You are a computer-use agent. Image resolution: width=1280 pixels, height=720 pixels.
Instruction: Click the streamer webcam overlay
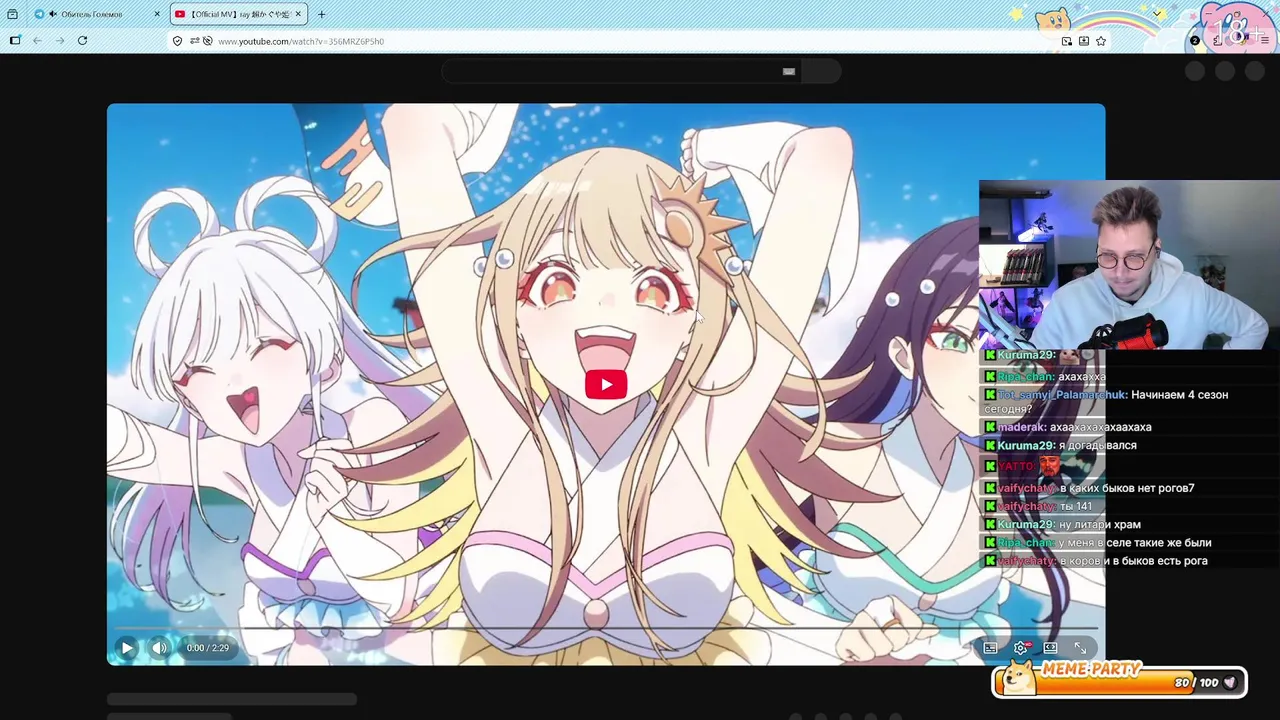1129,265
